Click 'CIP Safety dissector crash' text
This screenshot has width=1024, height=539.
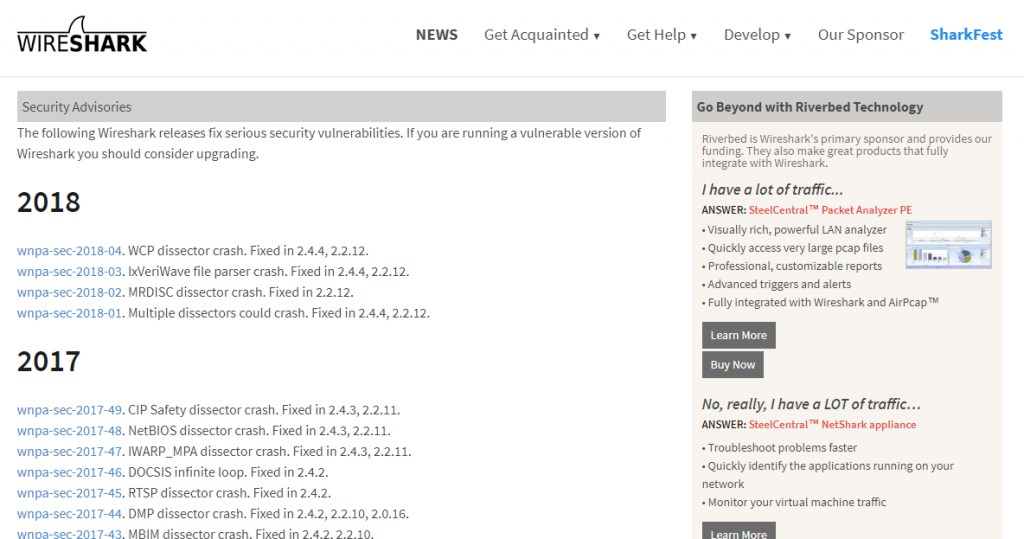point(202,410)
